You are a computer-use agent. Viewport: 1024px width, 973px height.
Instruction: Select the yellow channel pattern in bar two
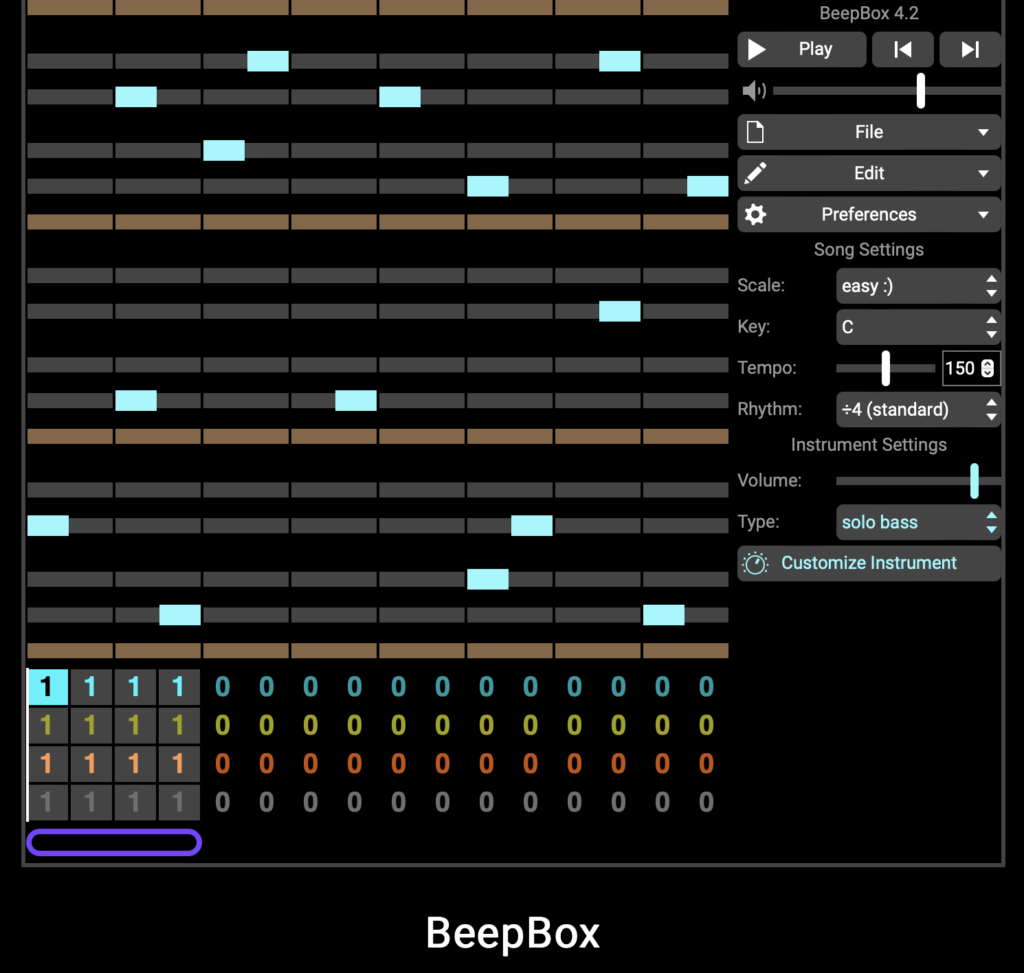(90, 725)
